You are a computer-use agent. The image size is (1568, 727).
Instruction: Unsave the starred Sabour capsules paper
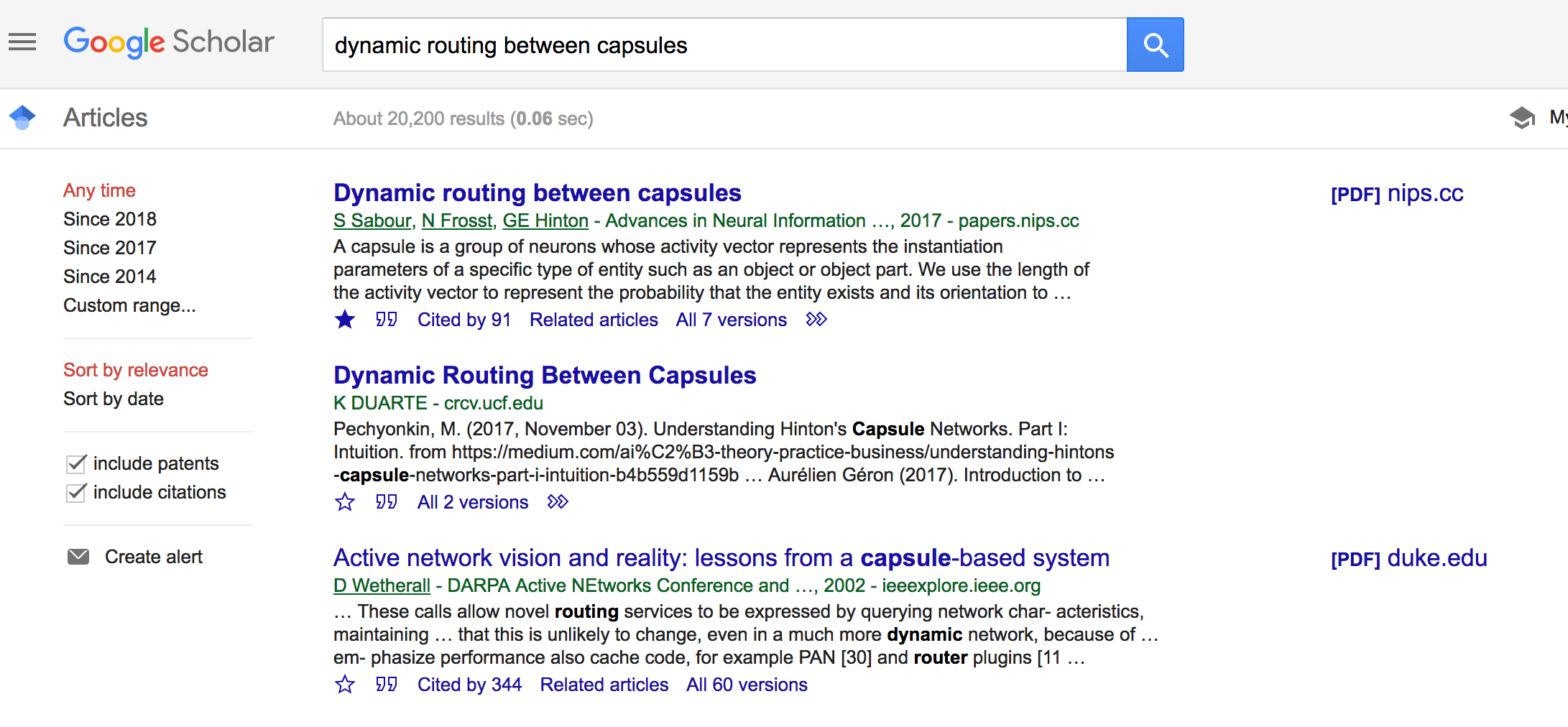click(x=345, y=320)
